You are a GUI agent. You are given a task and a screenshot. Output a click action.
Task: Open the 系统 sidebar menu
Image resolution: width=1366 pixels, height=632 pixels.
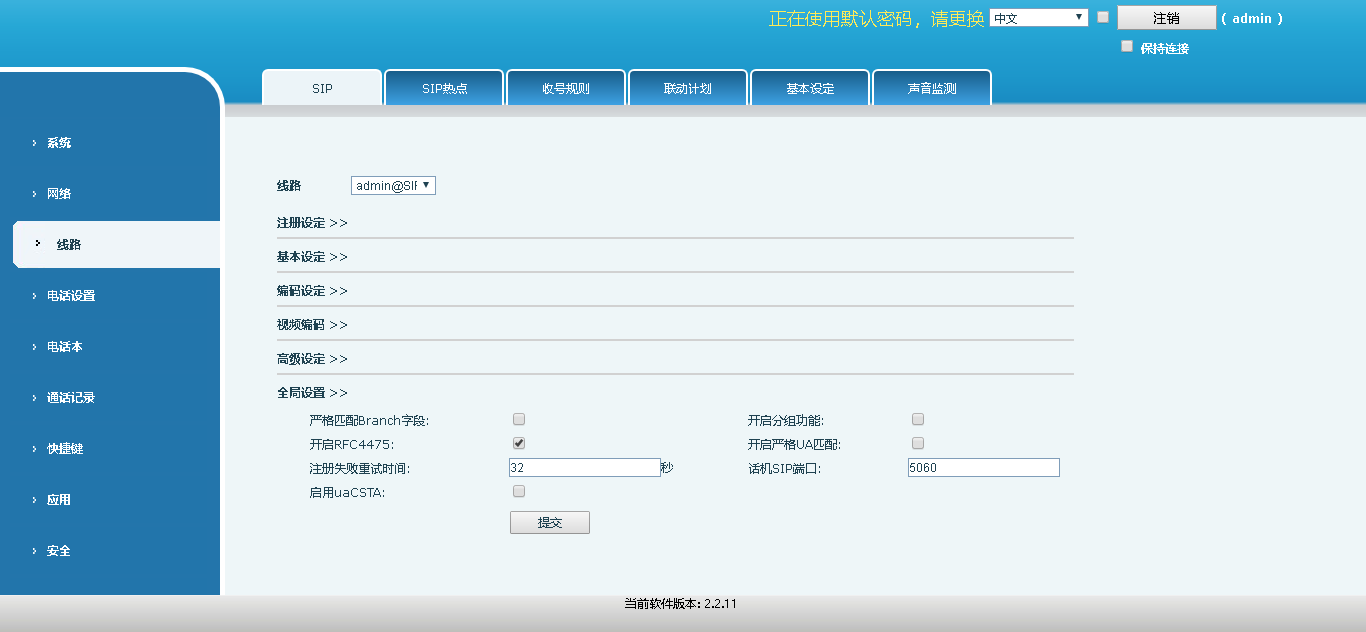(59, 143)
